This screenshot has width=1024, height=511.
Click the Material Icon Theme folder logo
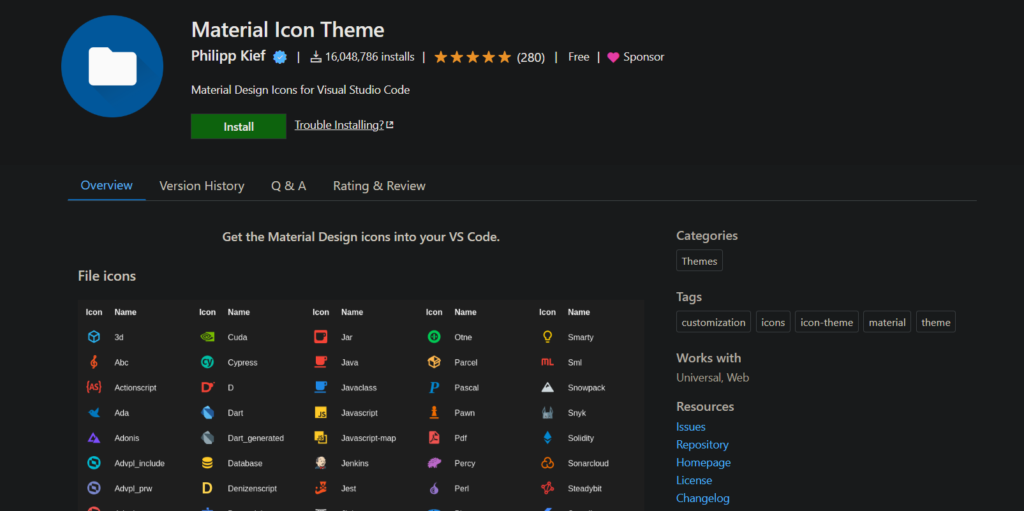(x=112, y=67)
